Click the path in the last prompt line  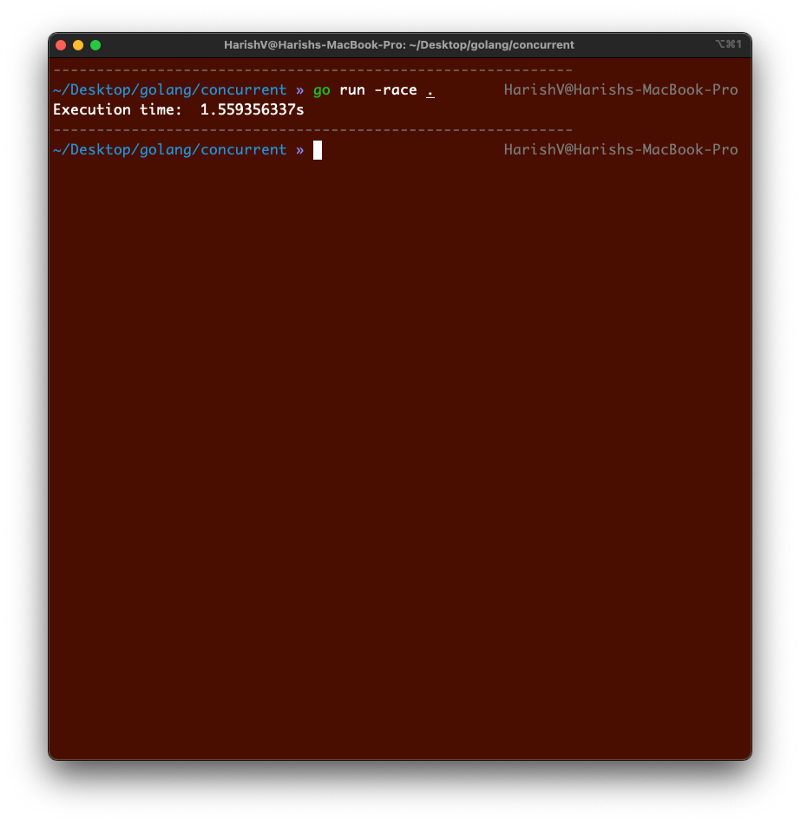[x=170, y=150]
